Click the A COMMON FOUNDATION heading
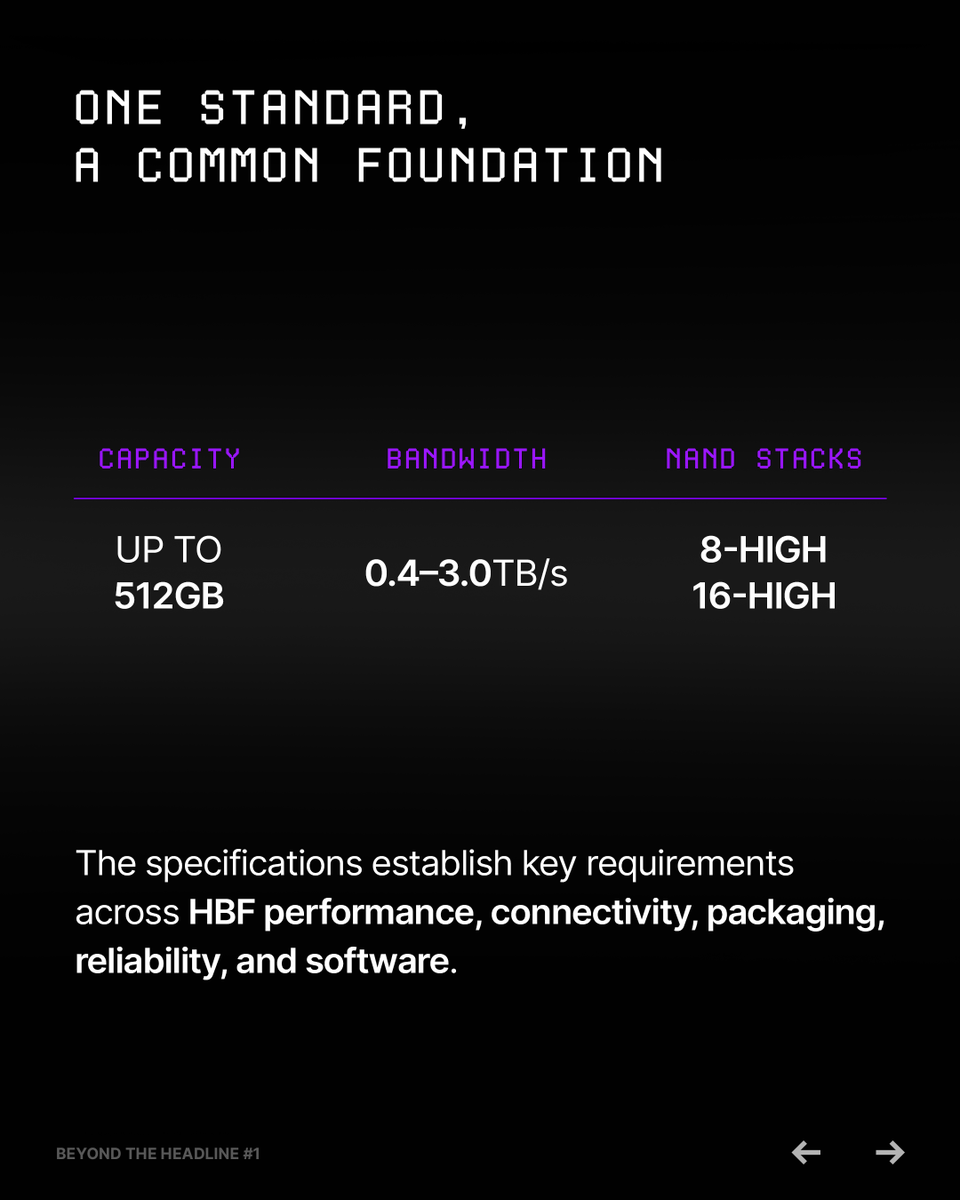This screenshot has height=1200, width=960. click(369, 166)
